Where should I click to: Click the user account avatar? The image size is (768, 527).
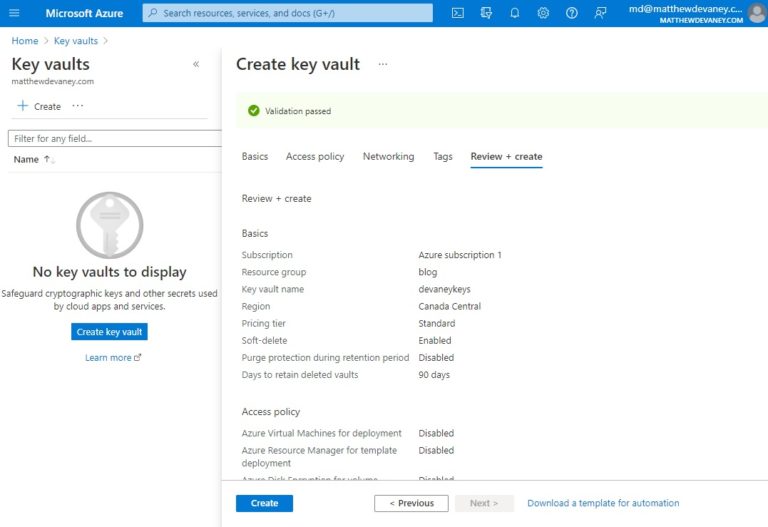(757, 13)
